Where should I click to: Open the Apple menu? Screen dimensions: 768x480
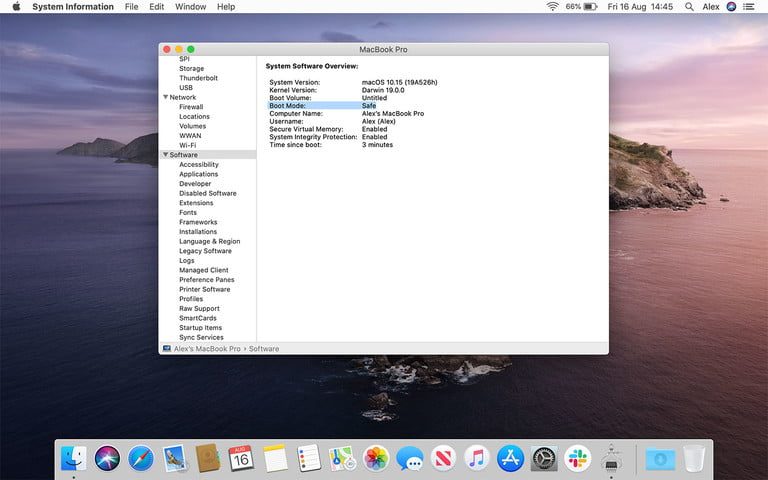(x=12, y=7)
